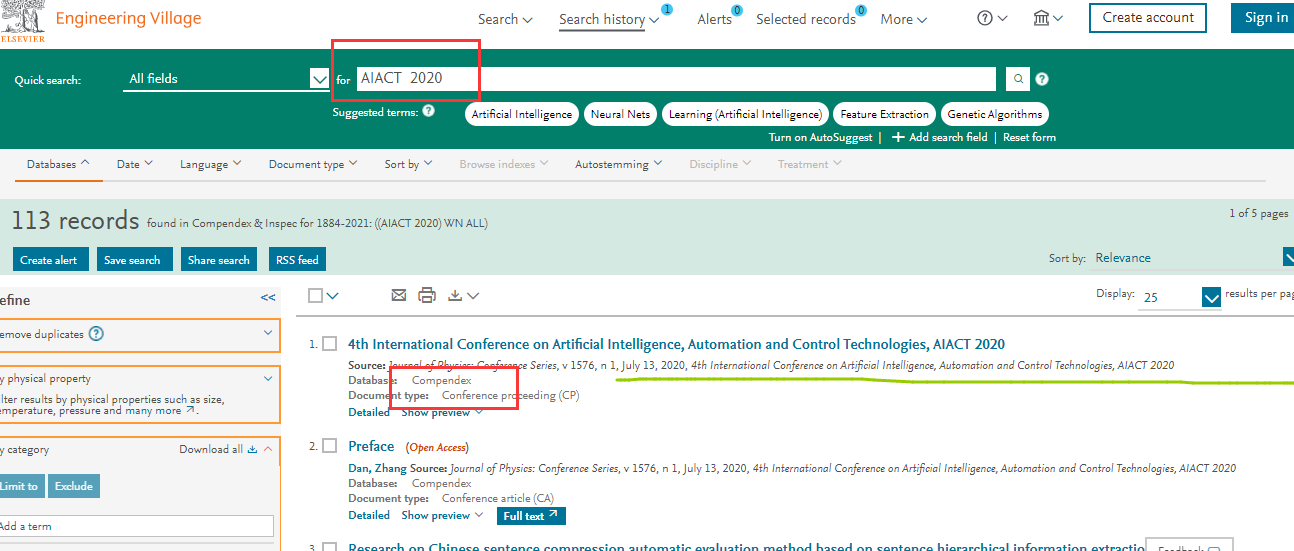Open the Language filter dropdown

coord(210,164)
